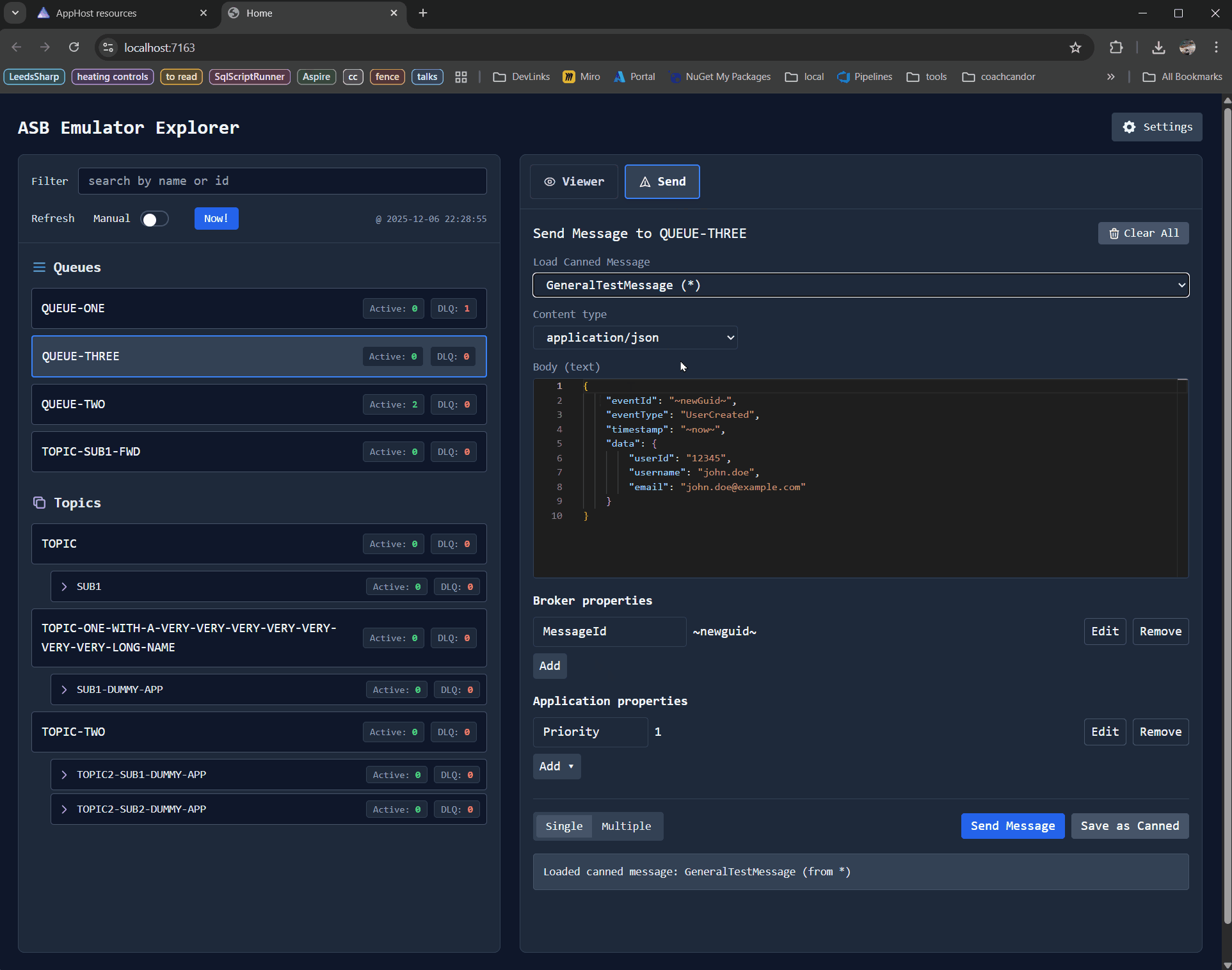Viewport: 1232px width, 970px height.
Task: Open the Load Canned Message dropdown
Action: (860, 285)
